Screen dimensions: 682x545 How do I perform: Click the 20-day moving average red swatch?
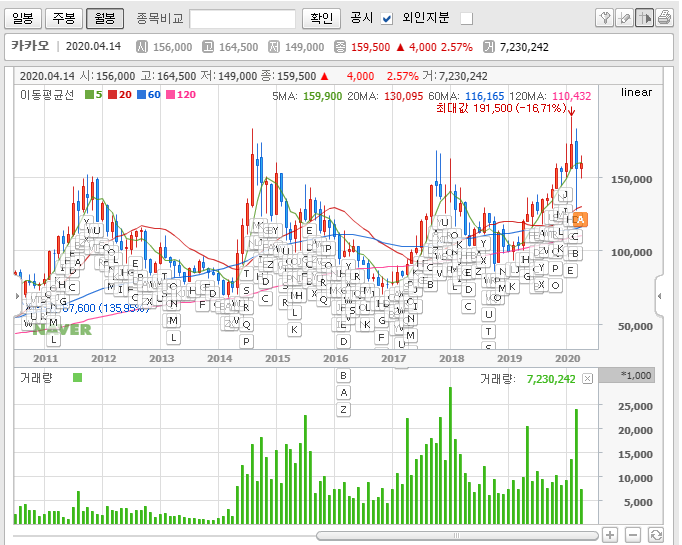(112, 94)
